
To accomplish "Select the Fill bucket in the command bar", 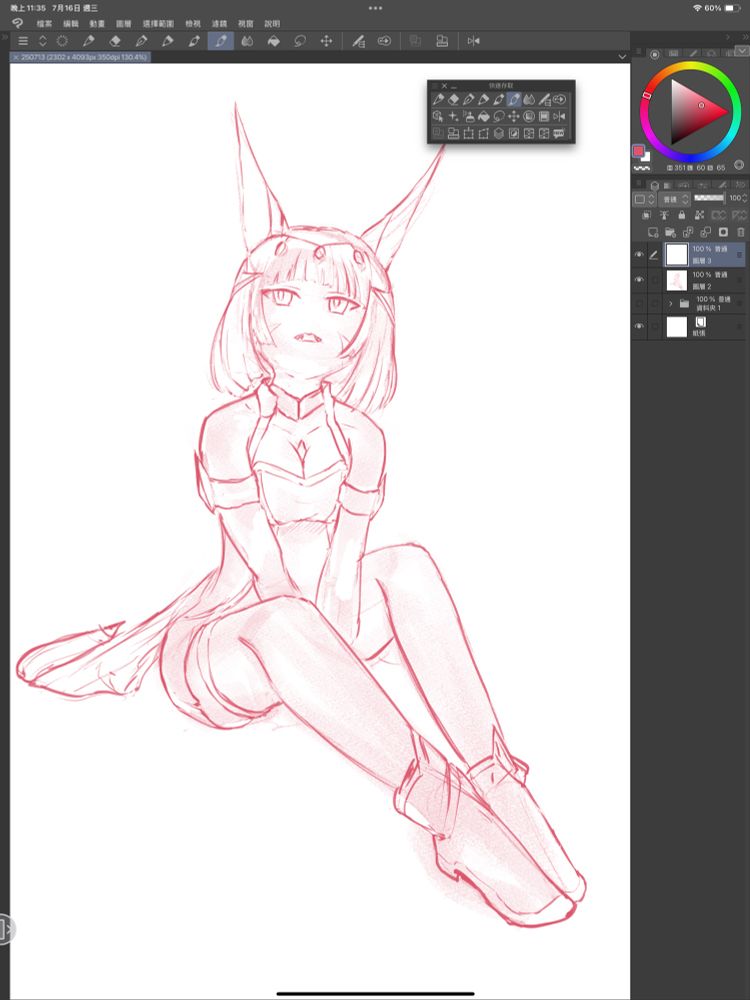I will tap(274, 41).
